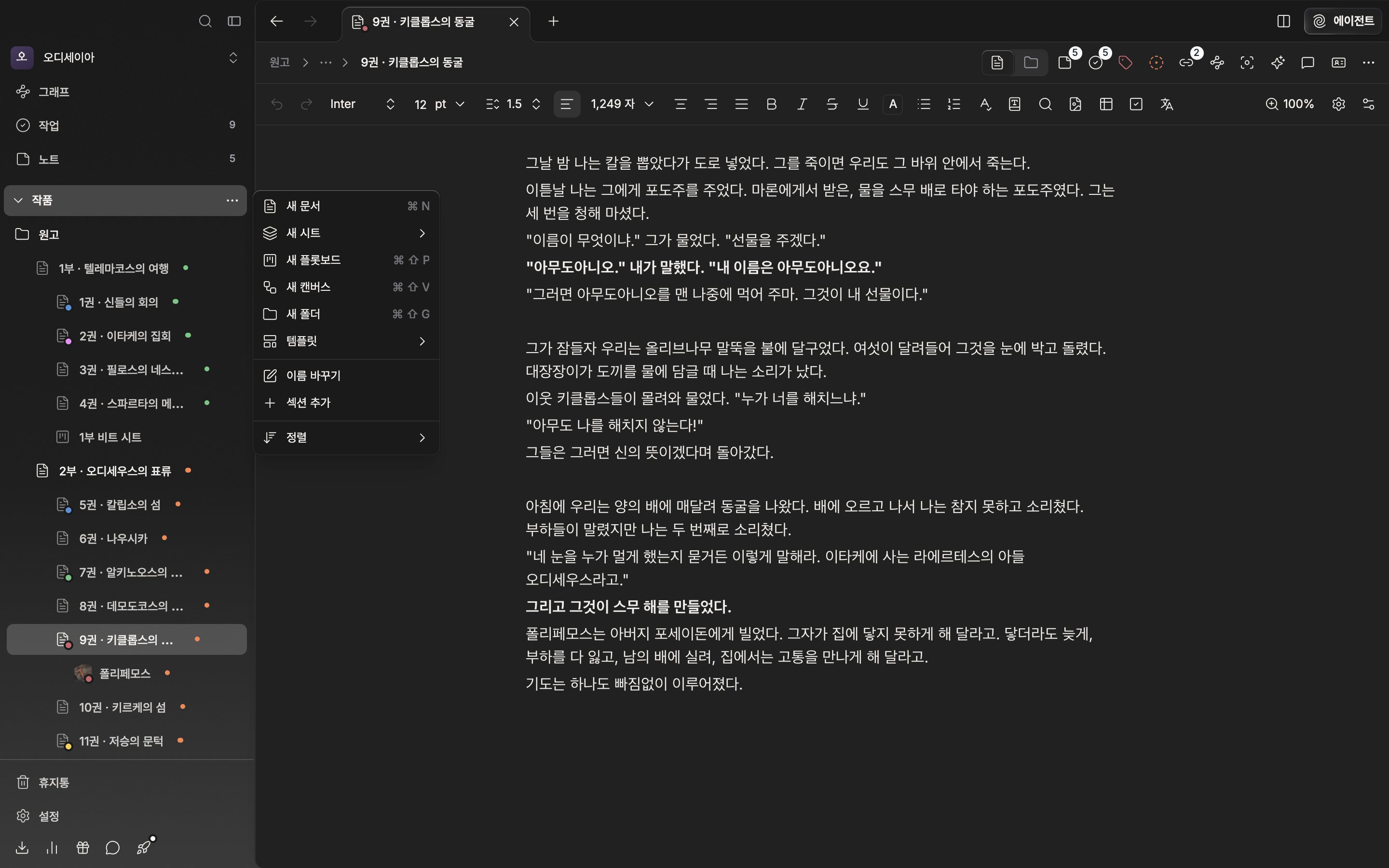Open the text color A swatch
This screenshot has height=868, width=1389.
point(893,104)
